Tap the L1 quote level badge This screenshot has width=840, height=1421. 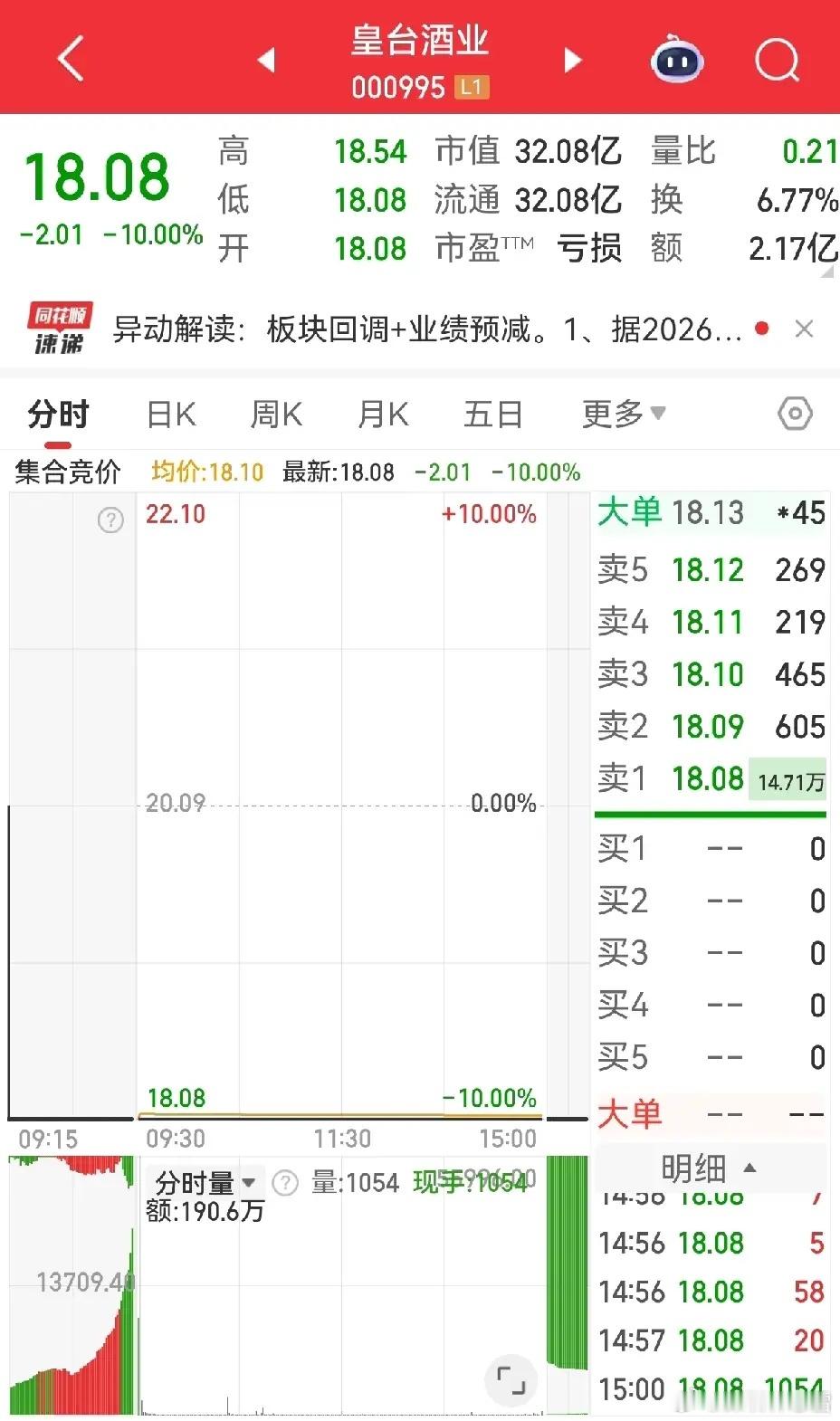471,87
